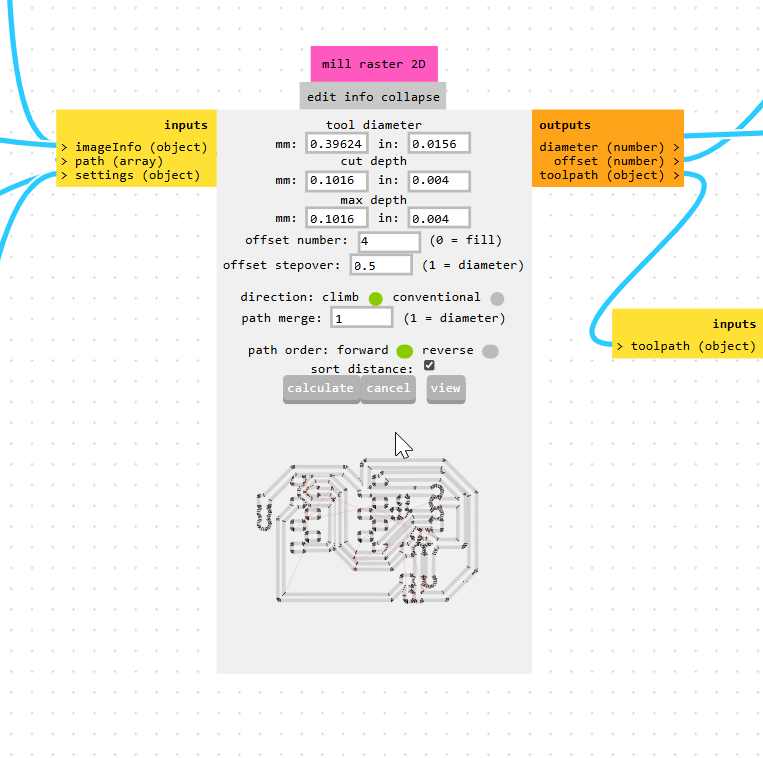
Task: Click the cut depth mm field
Action: [x=336, y=180]
